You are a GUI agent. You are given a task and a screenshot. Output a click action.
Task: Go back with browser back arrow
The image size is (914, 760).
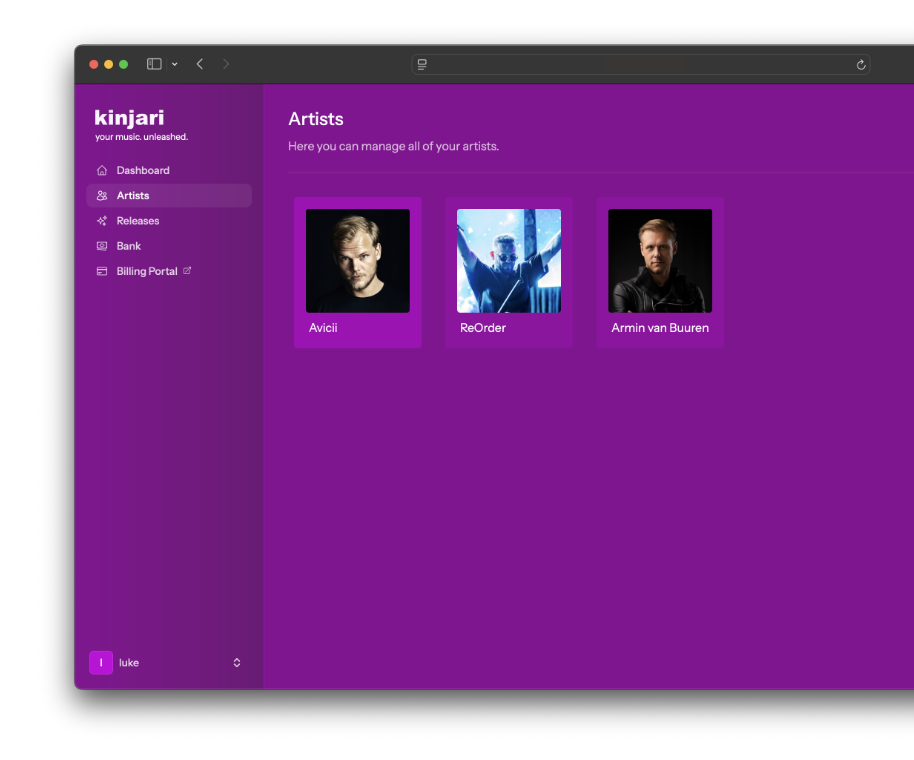click(x=200, y=64)
